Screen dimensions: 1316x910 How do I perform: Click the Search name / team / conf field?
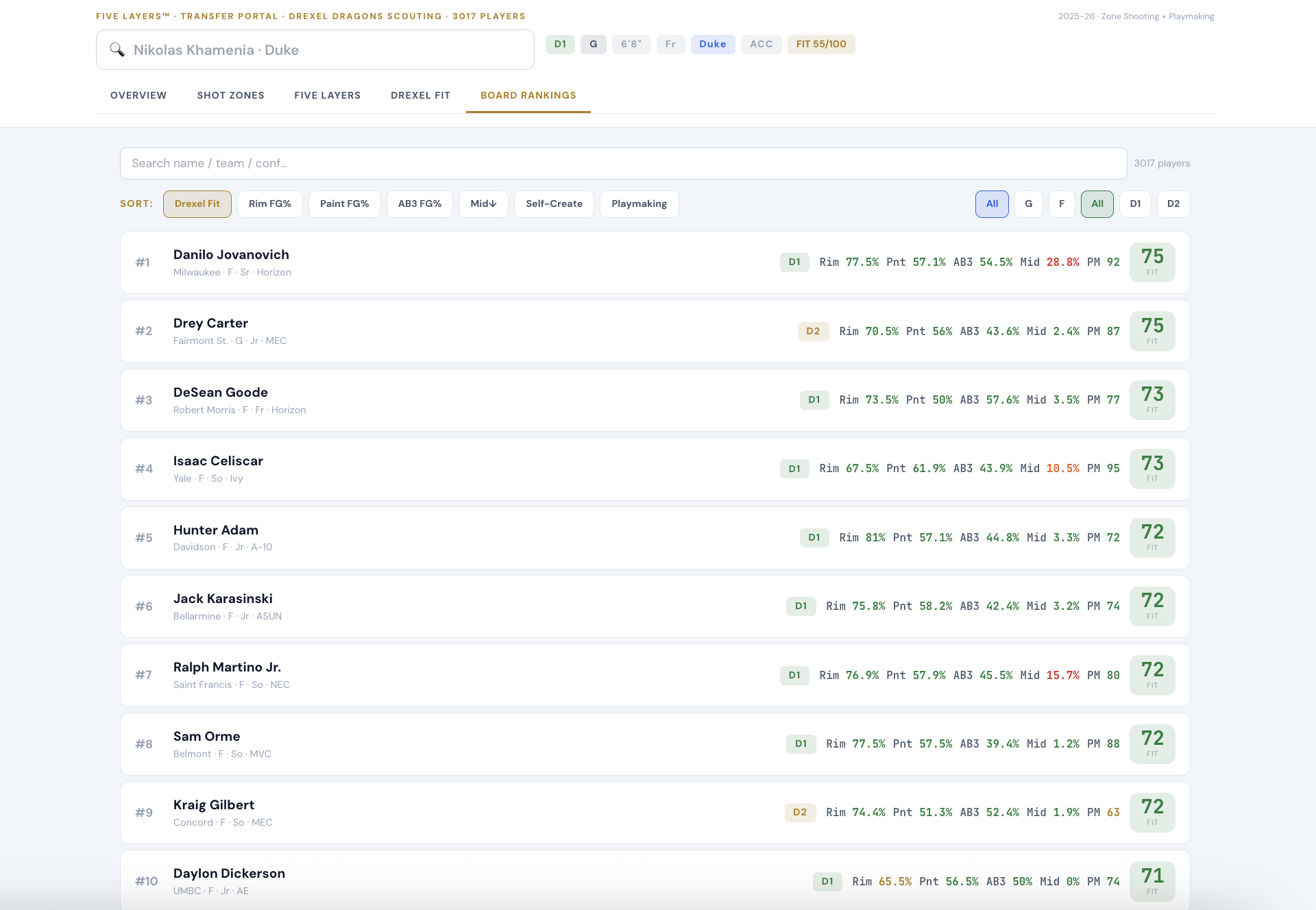click(x=624, y=163)
